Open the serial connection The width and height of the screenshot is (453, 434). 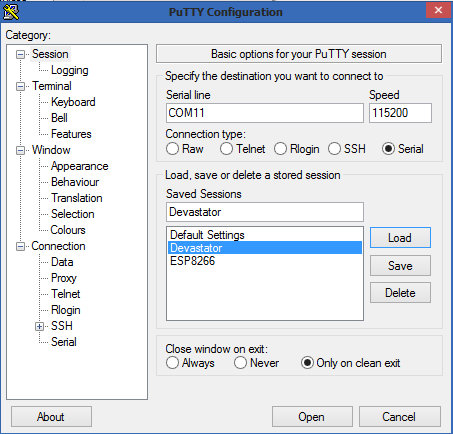(x=312, y=417)
